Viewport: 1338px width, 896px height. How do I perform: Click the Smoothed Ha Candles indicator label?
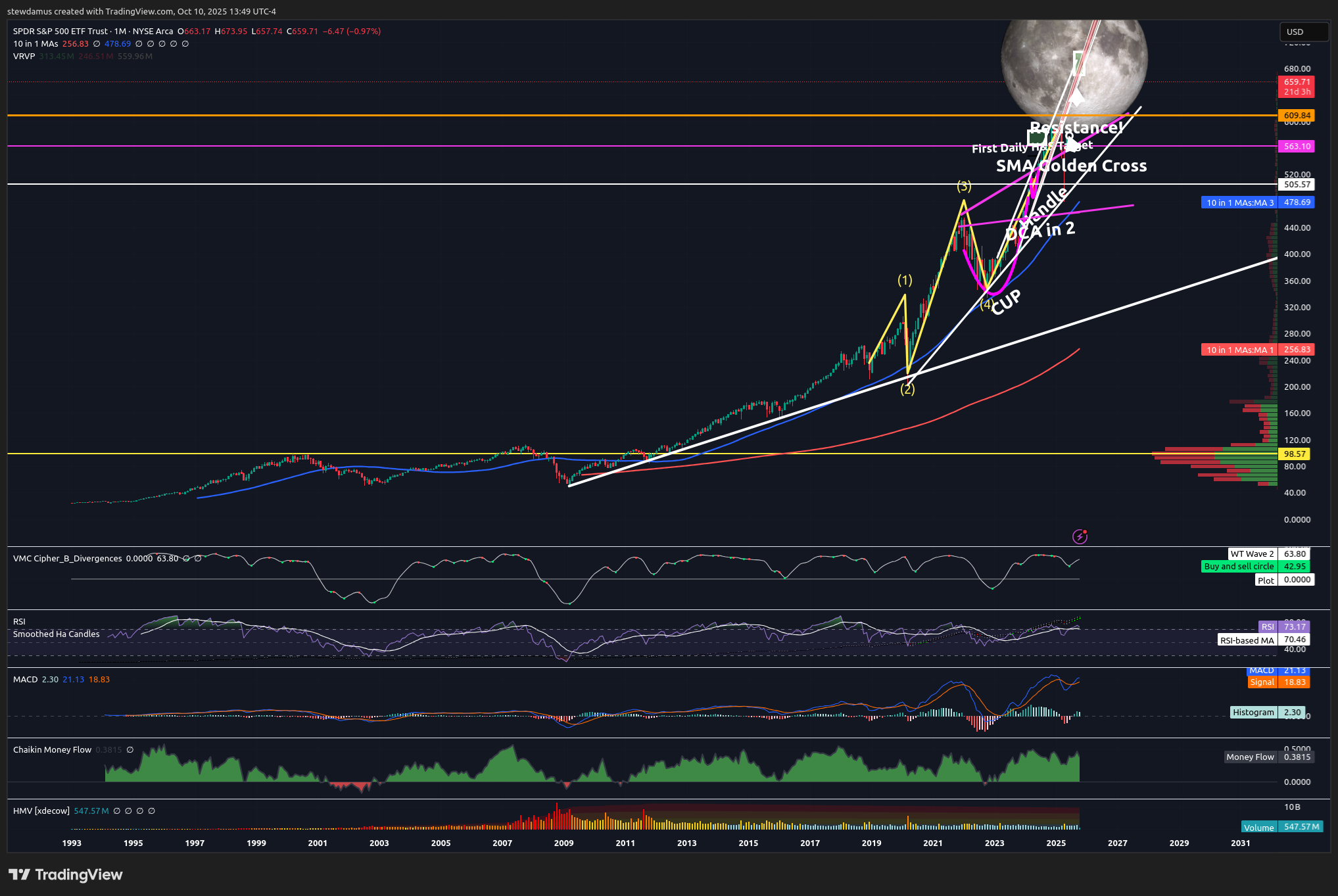57,634
